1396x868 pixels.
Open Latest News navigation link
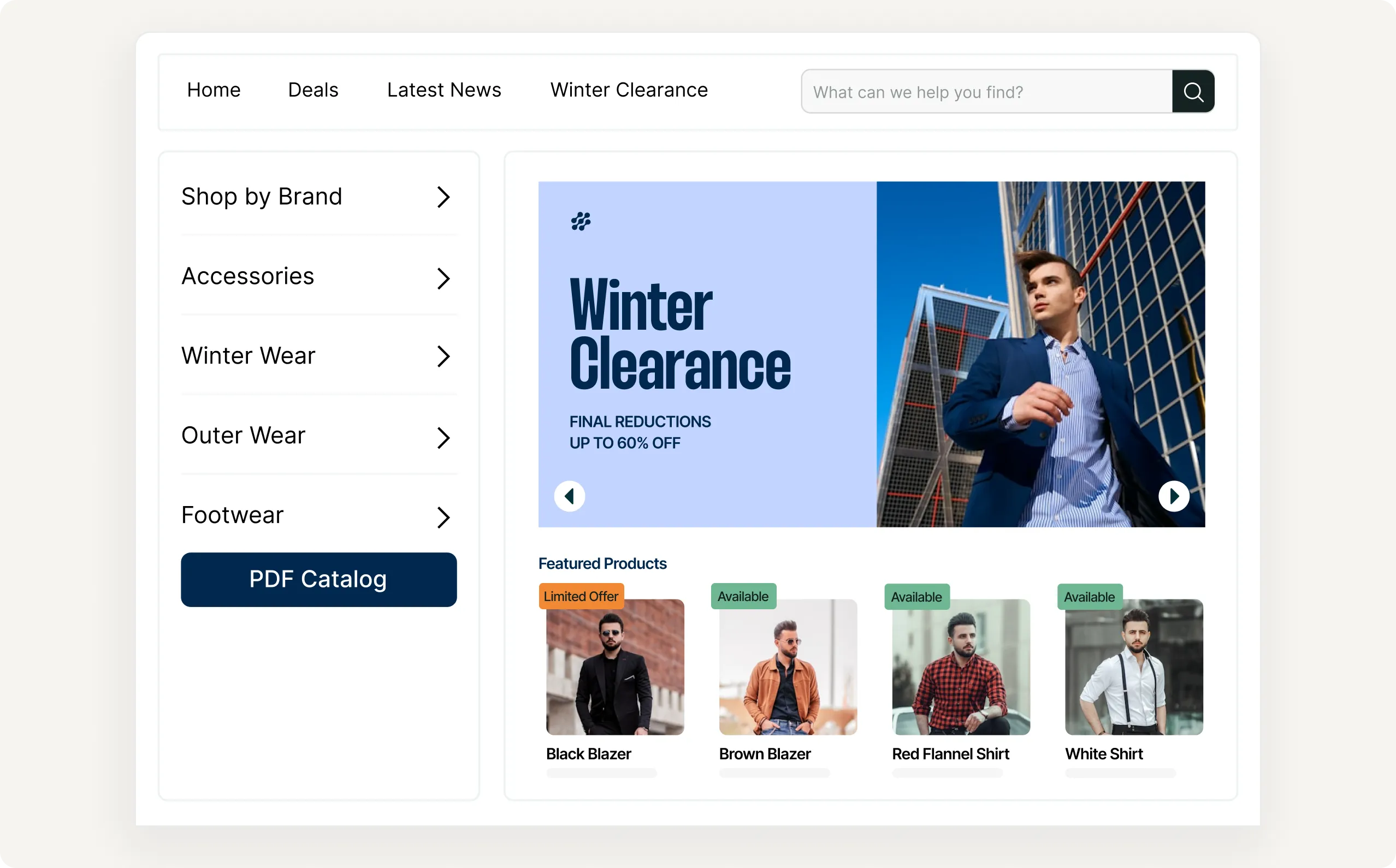click(444, 90)
